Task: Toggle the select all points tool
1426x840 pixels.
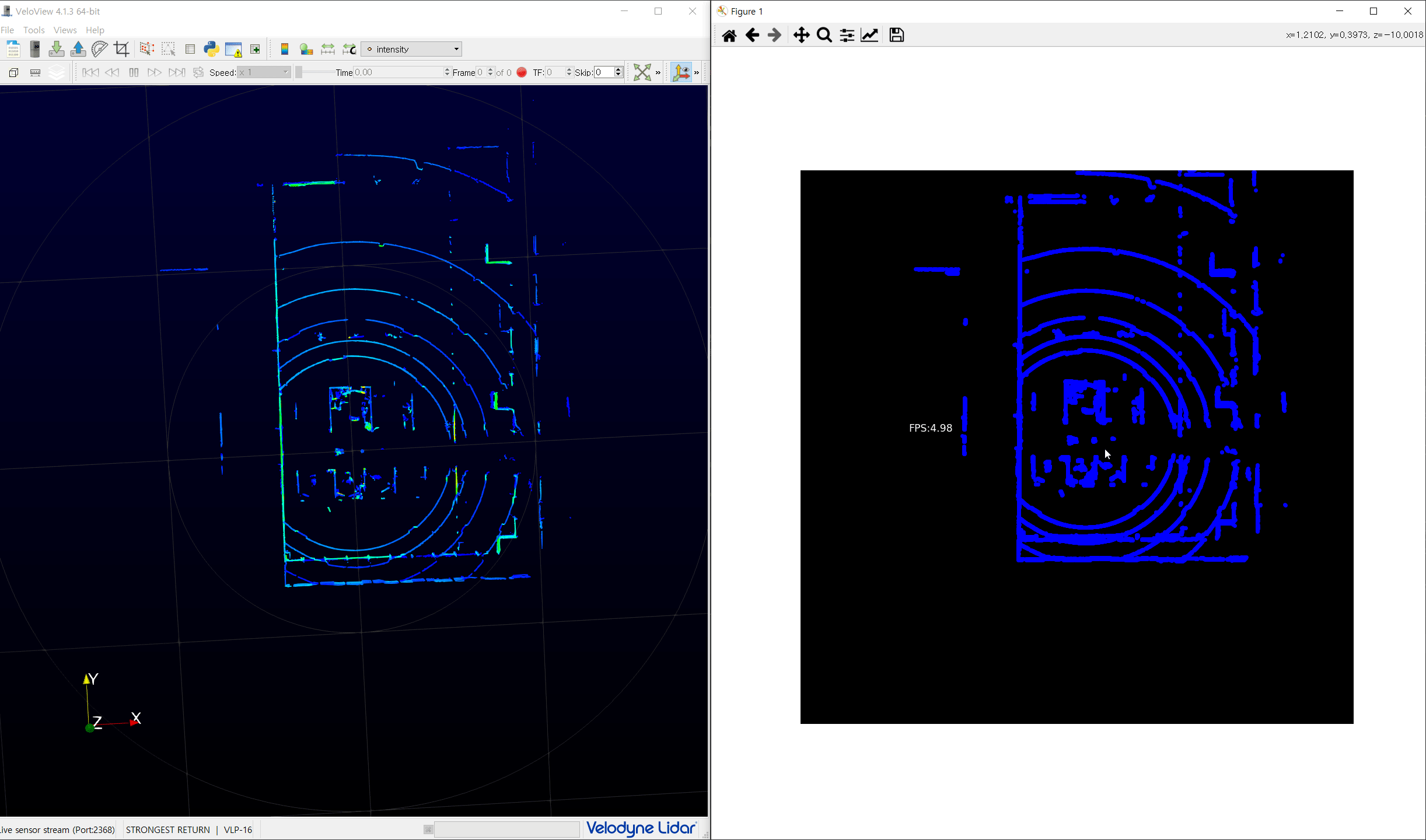Action: point(146,49)
